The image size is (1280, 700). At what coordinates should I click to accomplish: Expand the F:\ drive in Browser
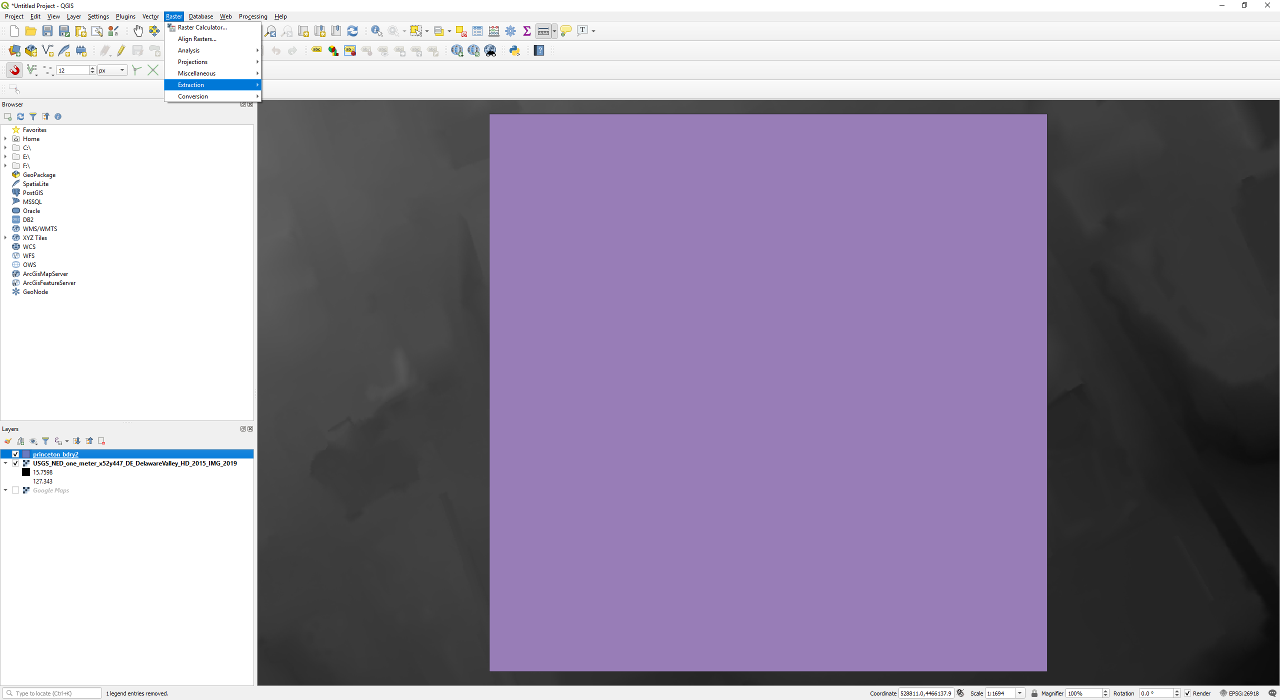pyautogui.click(x=5, y=166)
